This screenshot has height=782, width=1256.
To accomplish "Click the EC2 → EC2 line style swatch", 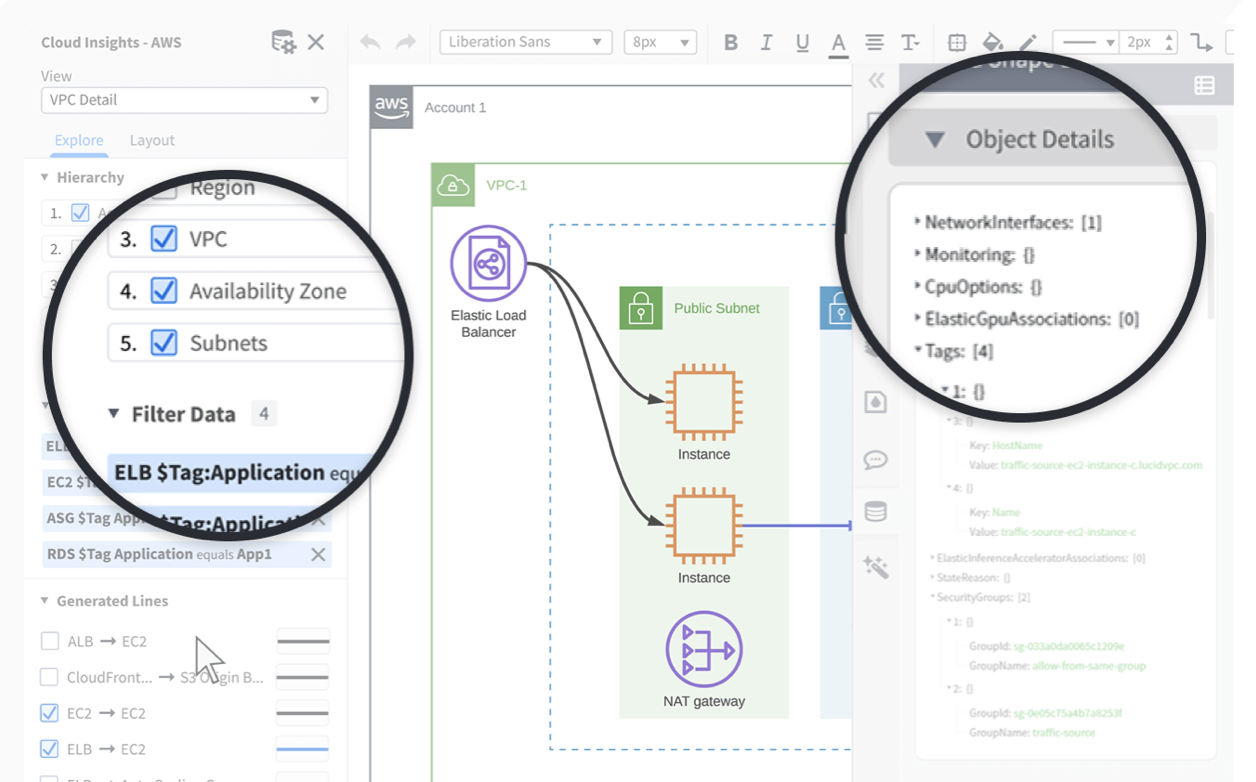I will tap(303, 713).
